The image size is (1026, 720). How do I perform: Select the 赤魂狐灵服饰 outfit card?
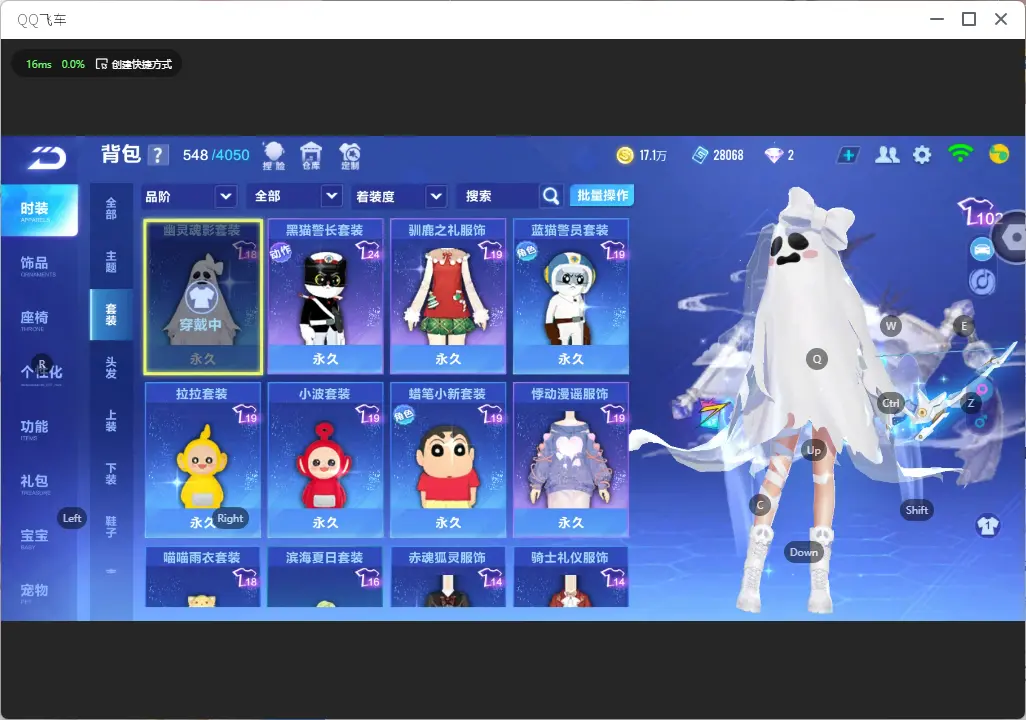click(448, 577)
